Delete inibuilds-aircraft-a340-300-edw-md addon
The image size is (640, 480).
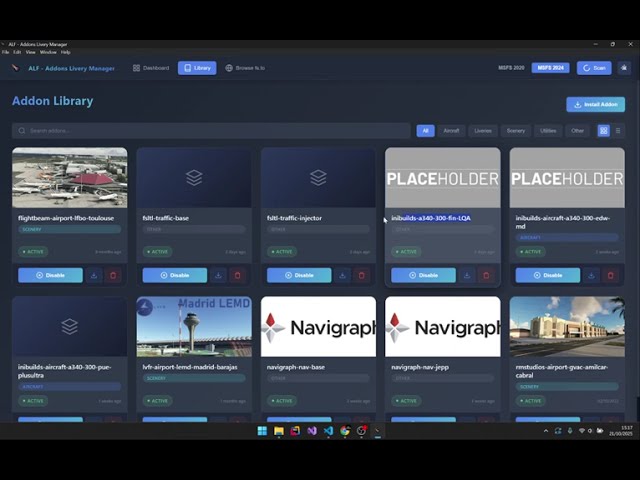[611, 275]
